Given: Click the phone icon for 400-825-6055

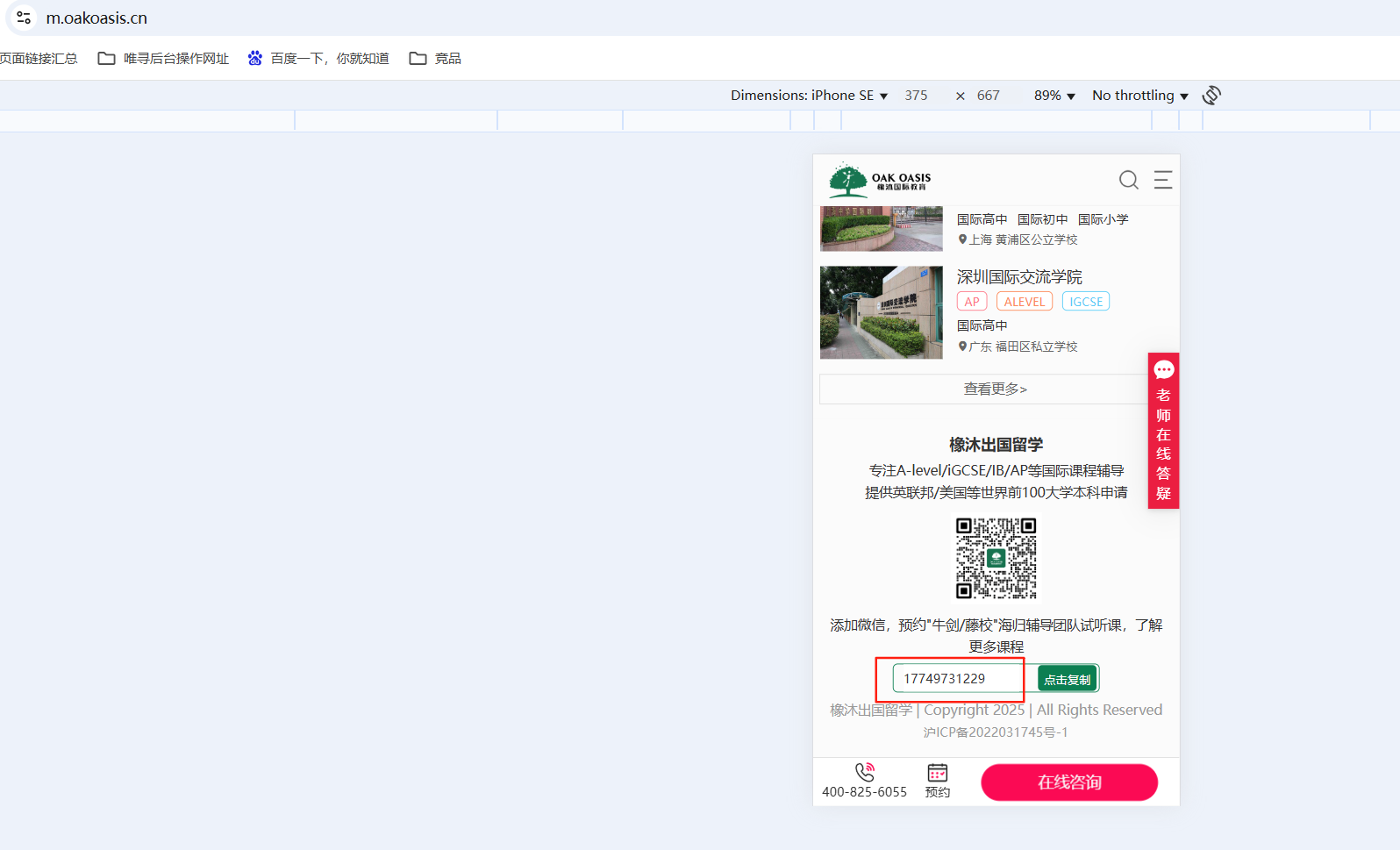Looking at the screenshot, I should pyautogui.click(x=864, y=772).
